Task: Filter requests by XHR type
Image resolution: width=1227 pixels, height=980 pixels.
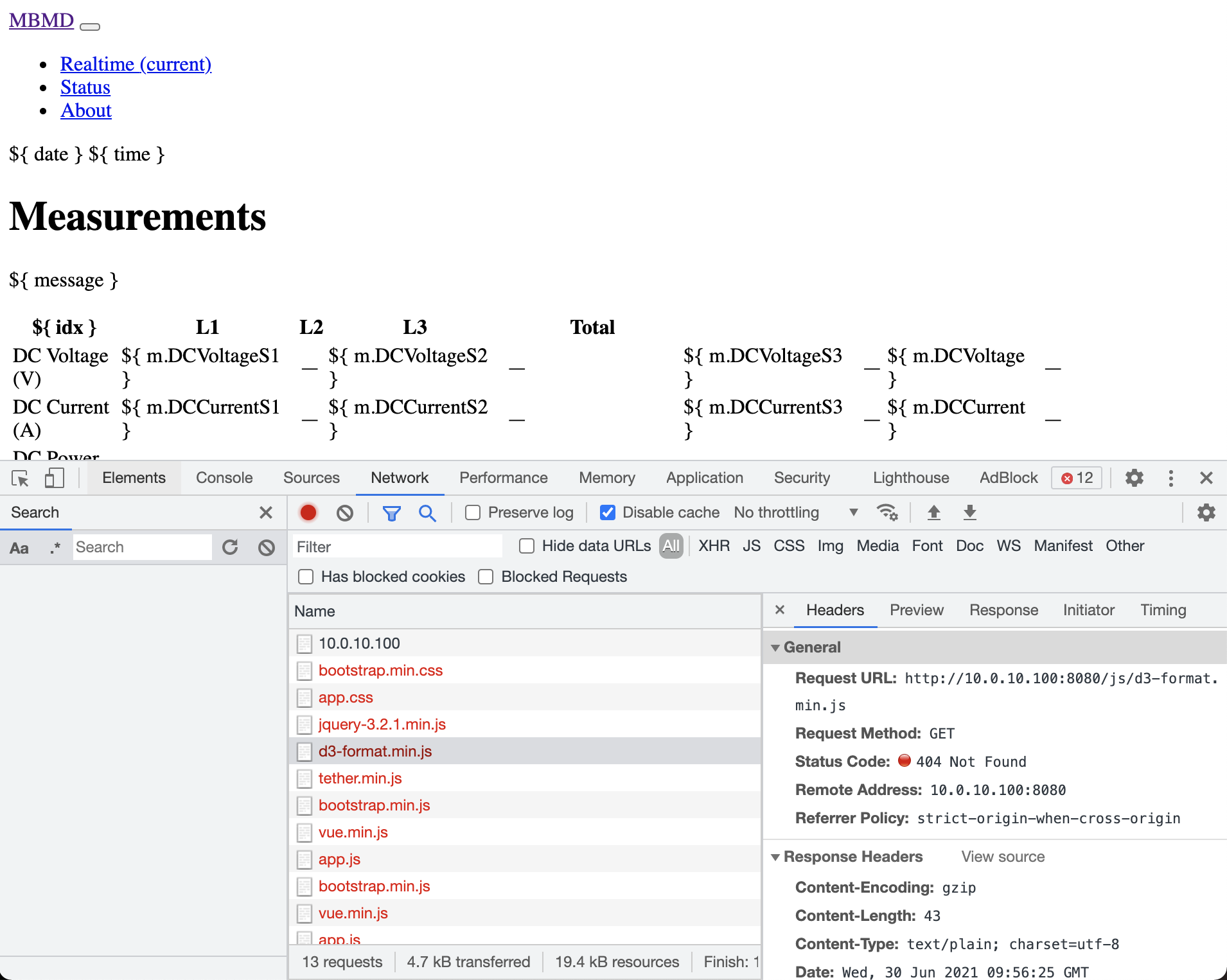Action: pyautogui.click(x=714, y=546)
